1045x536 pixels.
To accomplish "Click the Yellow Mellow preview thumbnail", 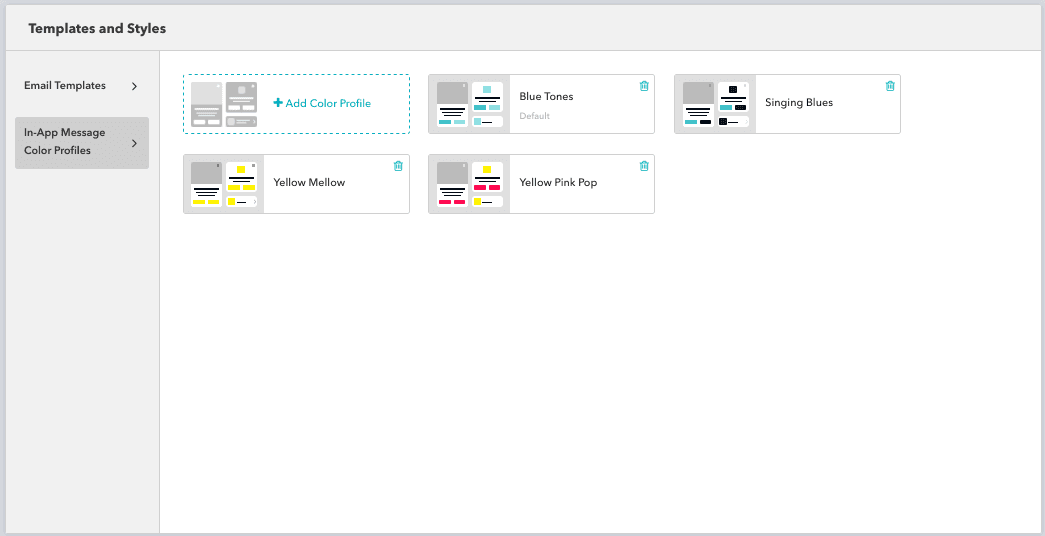I will pyautogui.click(x=223, y=184).
